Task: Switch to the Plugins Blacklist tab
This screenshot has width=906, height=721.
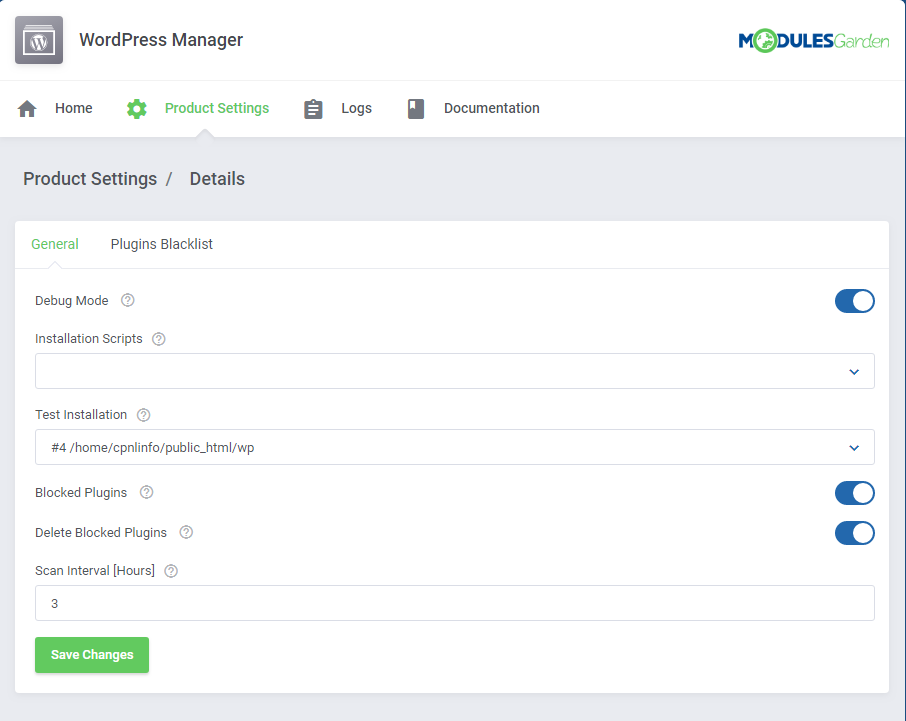Action: 162,244
